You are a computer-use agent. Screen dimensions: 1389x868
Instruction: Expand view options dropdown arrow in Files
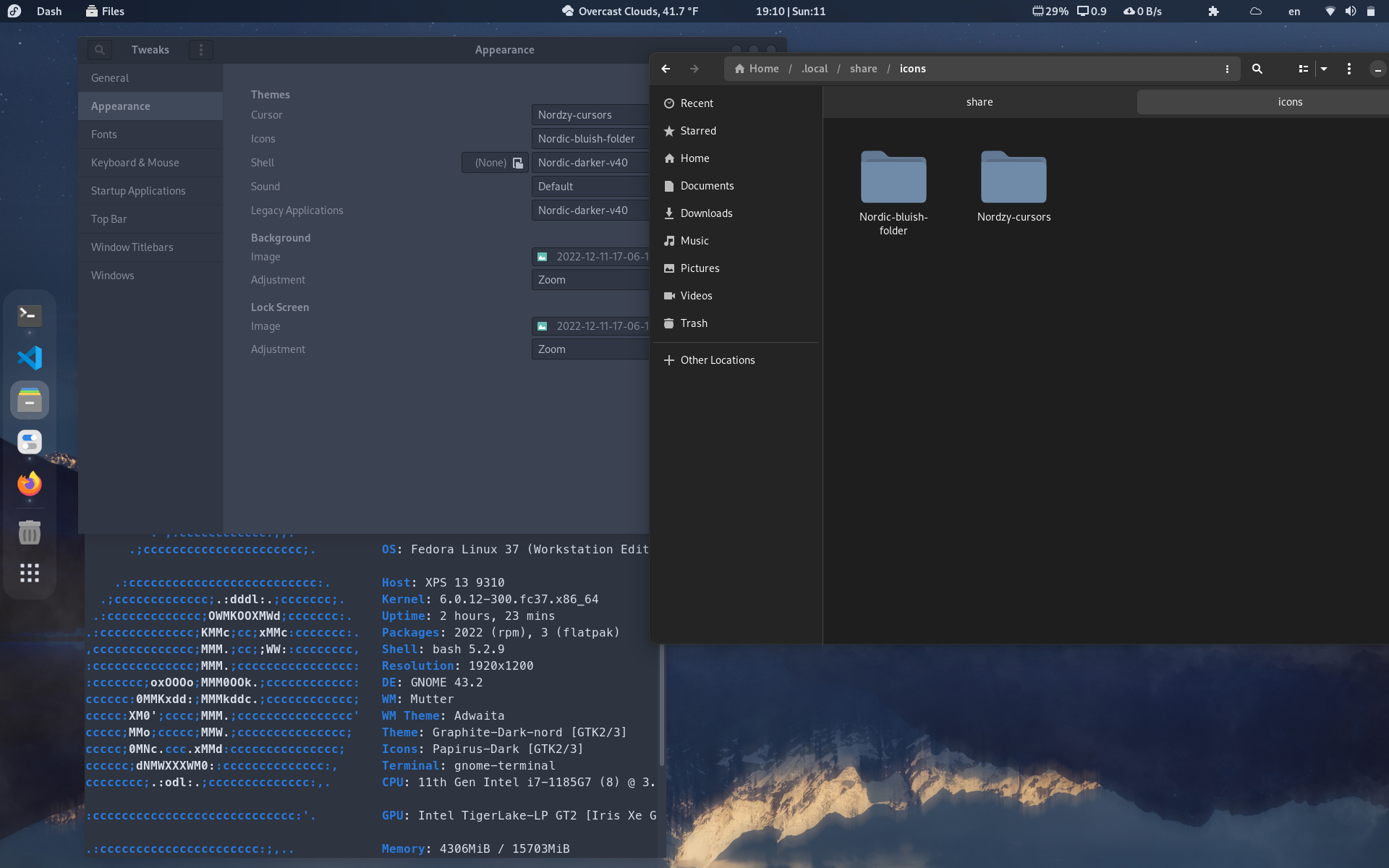click(x=1324, y=69)
